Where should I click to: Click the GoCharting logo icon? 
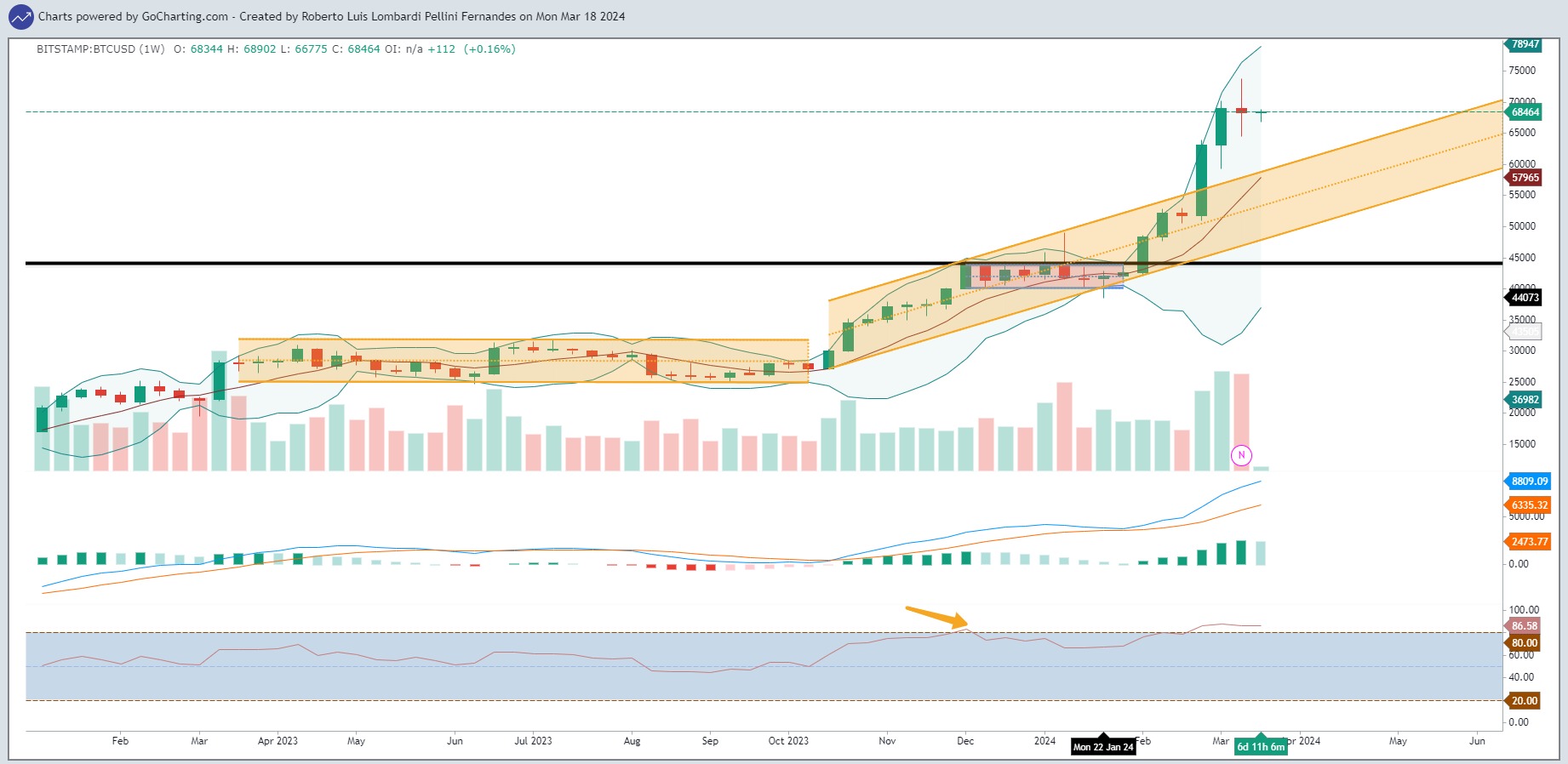point(20,16)
